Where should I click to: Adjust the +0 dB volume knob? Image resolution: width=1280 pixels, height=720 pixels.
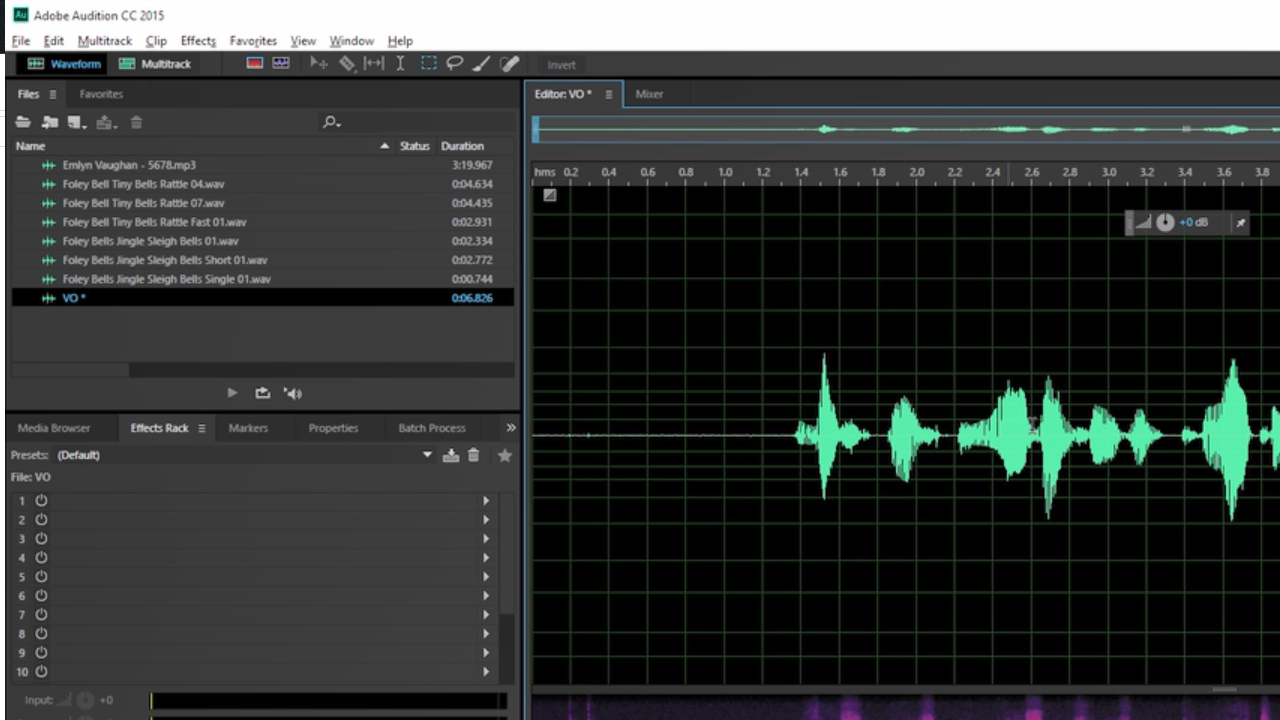tap(1165, 222)
